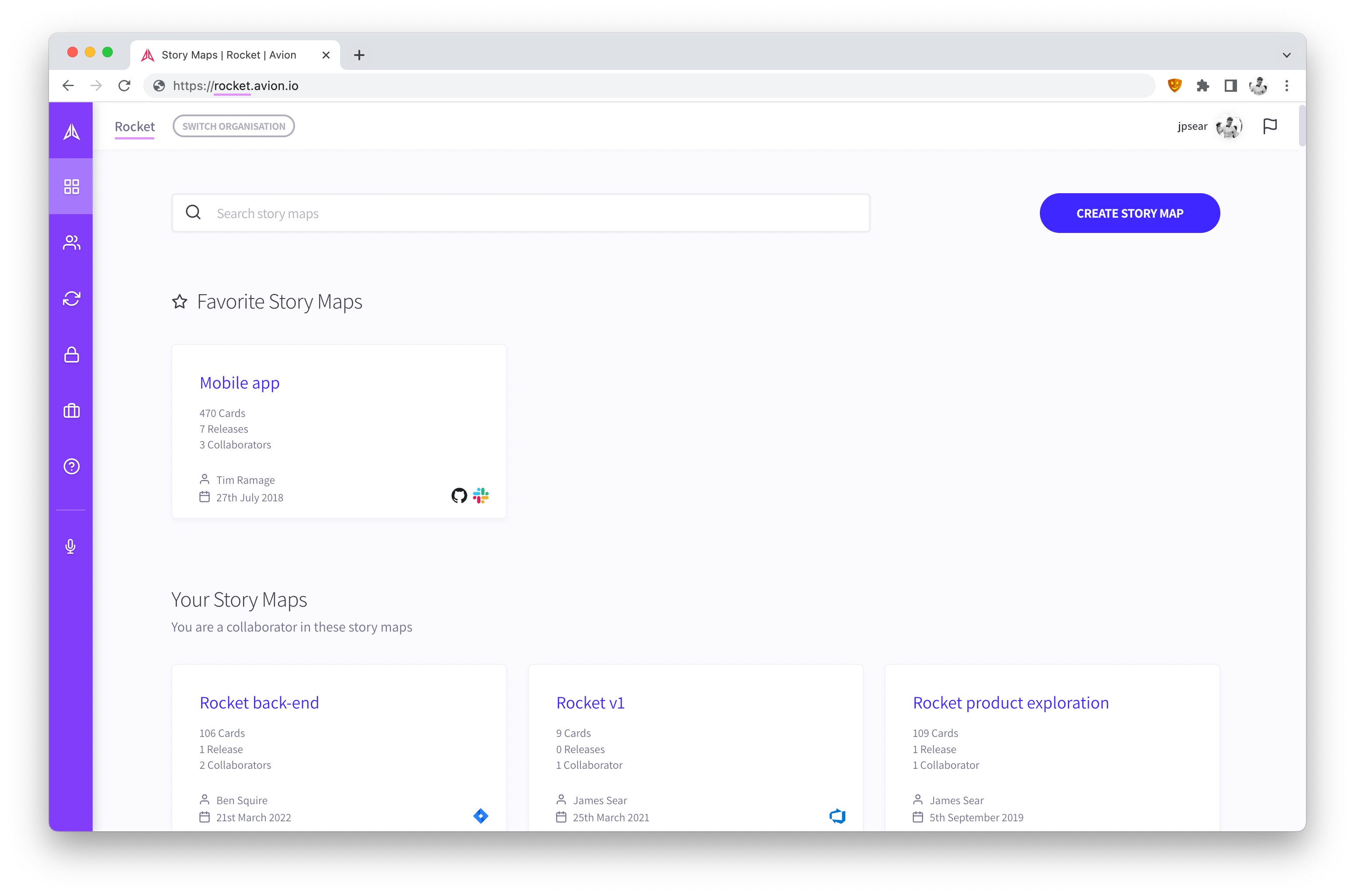Open the browser three-dot menu

pos(1286,86)
